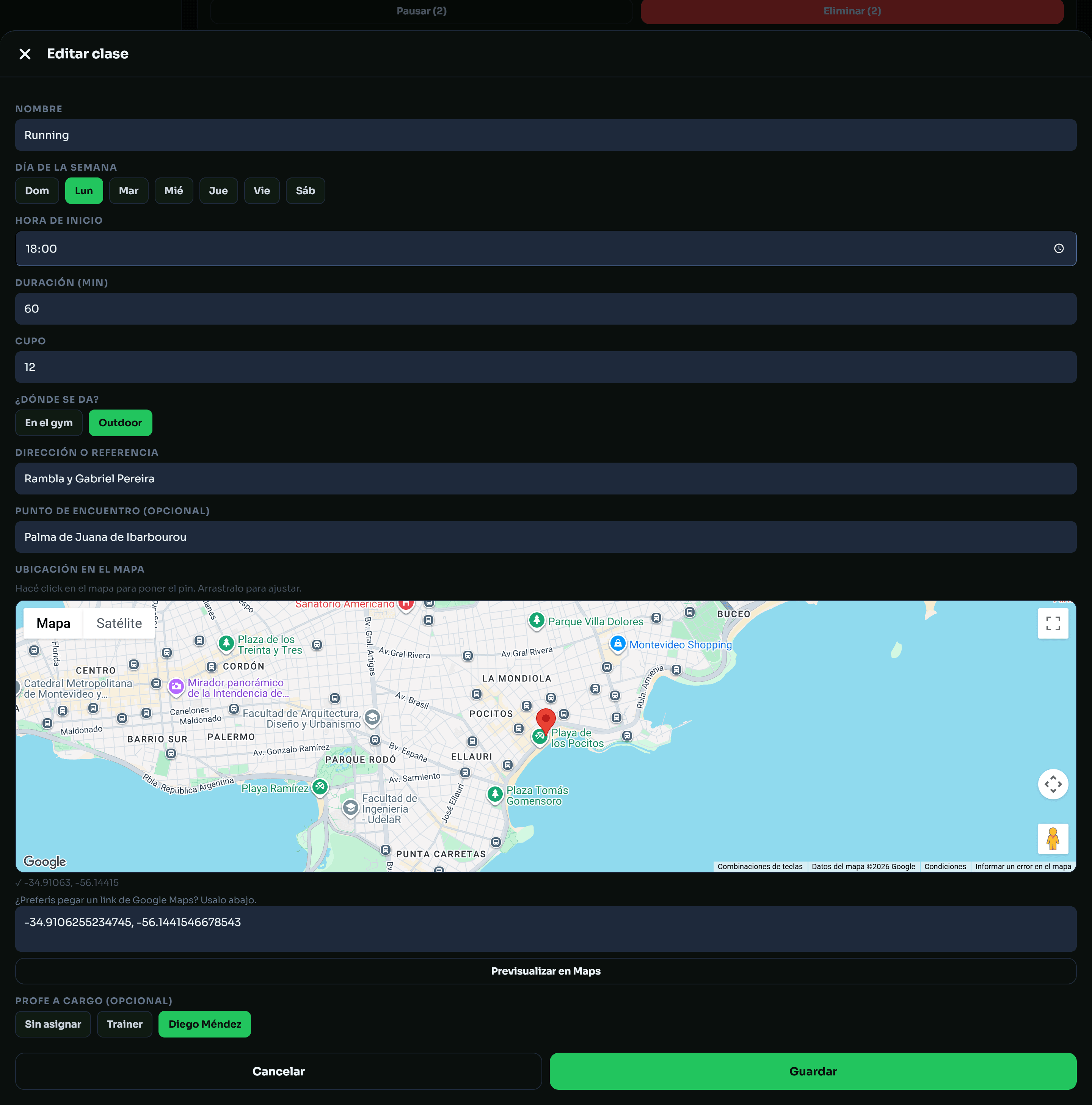Open Informar un error en el mapa link

[x=1023, y=866]
